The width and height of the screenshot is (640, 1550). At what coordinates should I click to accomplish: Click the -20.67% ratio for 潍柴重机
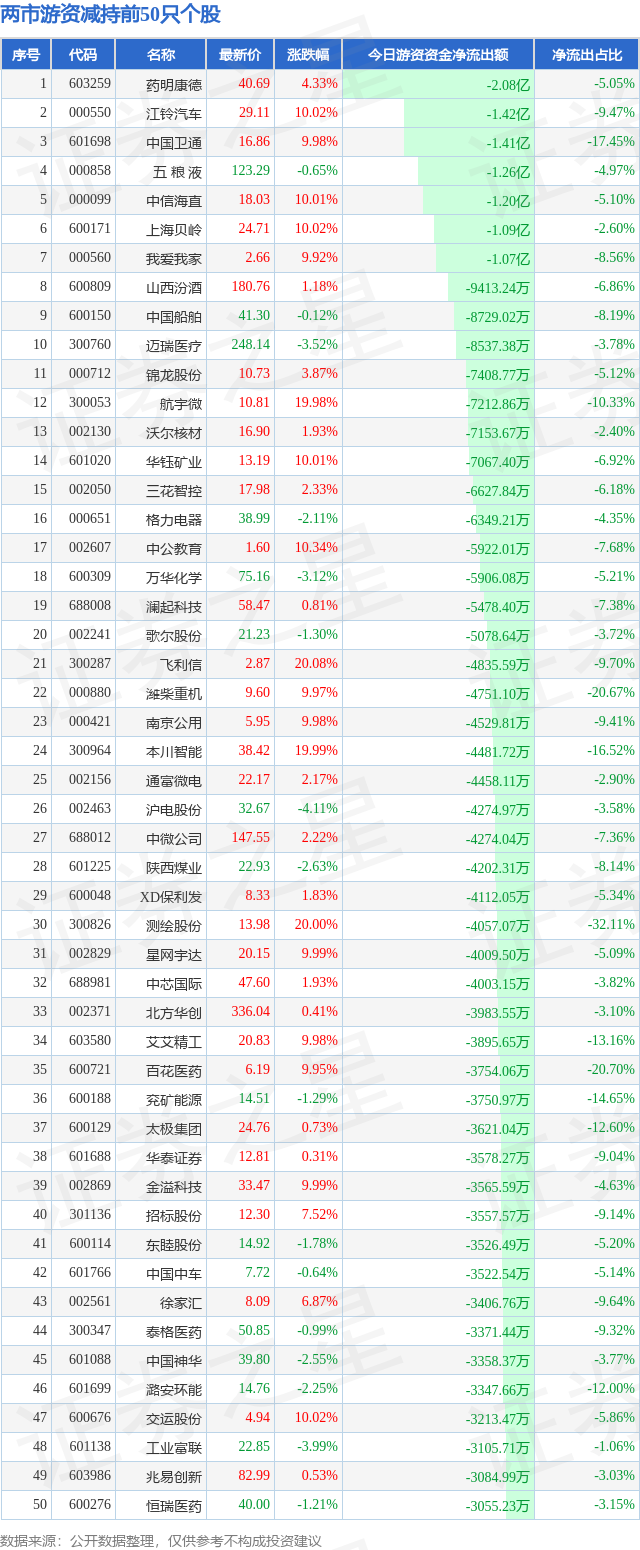(611, 693)
